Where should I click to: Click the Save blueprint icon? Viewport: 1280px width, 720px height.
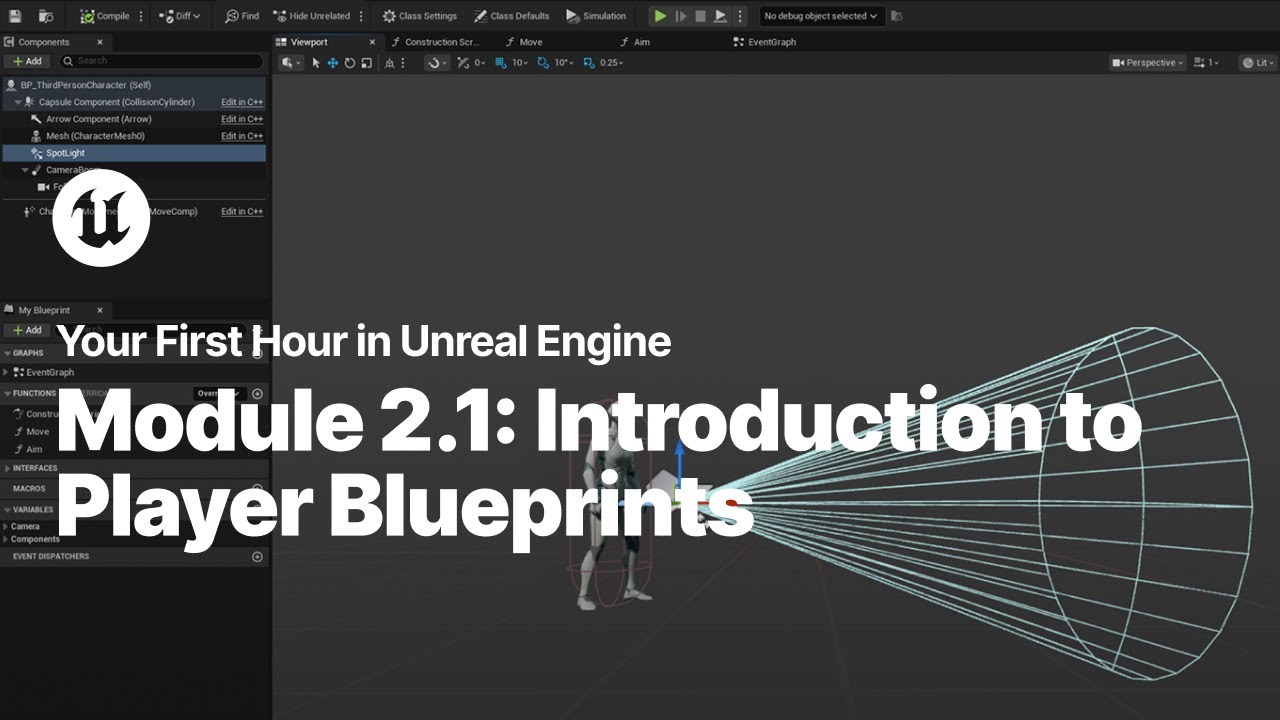pyautogui.click(x=15, y=16)
